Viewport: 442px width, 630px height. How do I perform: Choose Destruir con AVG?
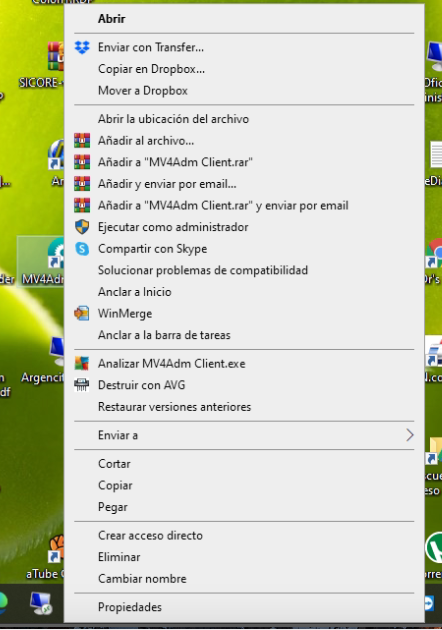point(244,385)
